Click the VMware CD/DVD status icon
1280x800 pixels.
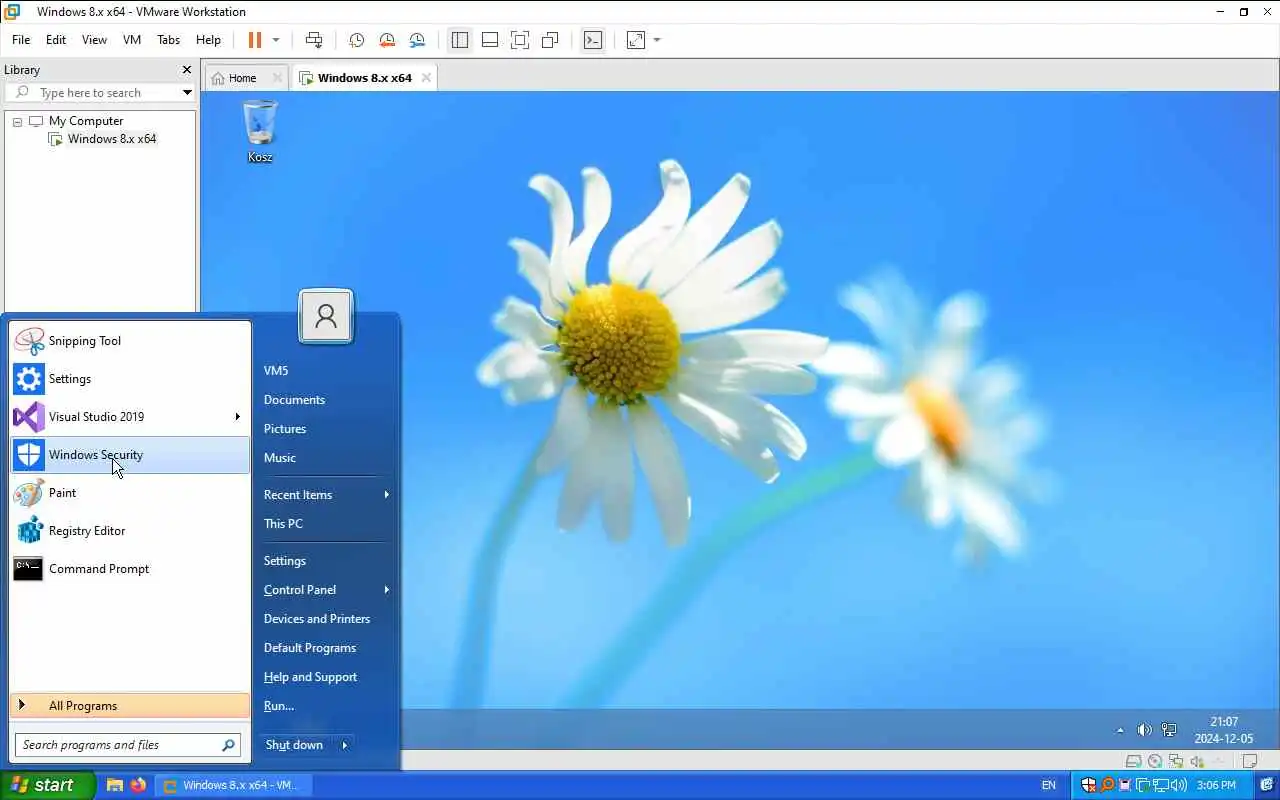1155,761
